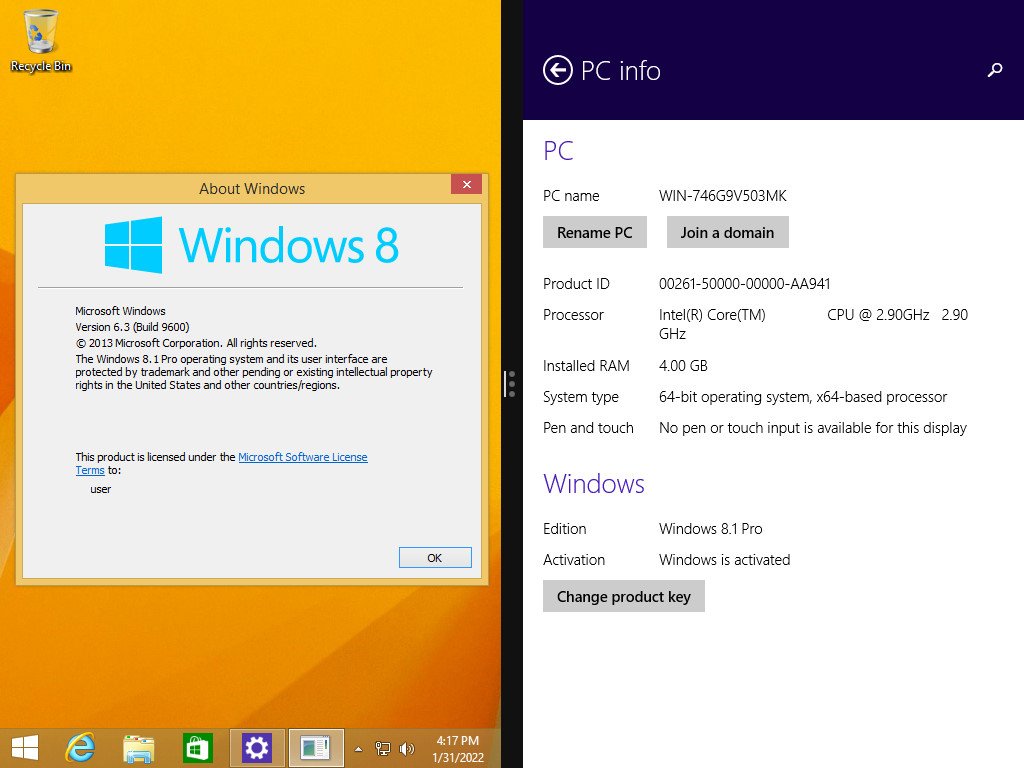
Task: Select PC name value WIN-746G9V503MK
Action: 722,196
